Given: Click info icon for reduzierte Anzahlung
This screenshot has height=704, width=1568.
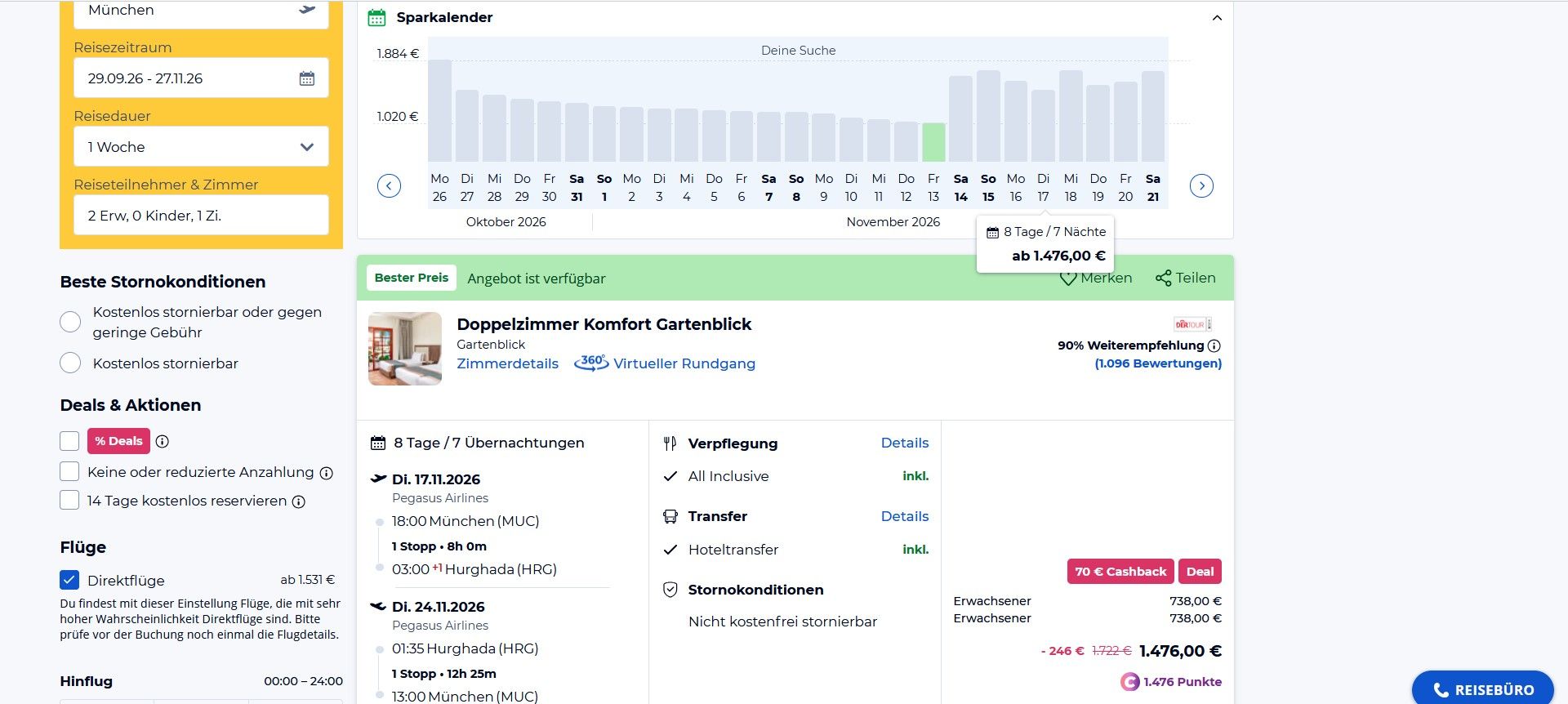Looking at the screenshot, I should (x=327, y=473).
